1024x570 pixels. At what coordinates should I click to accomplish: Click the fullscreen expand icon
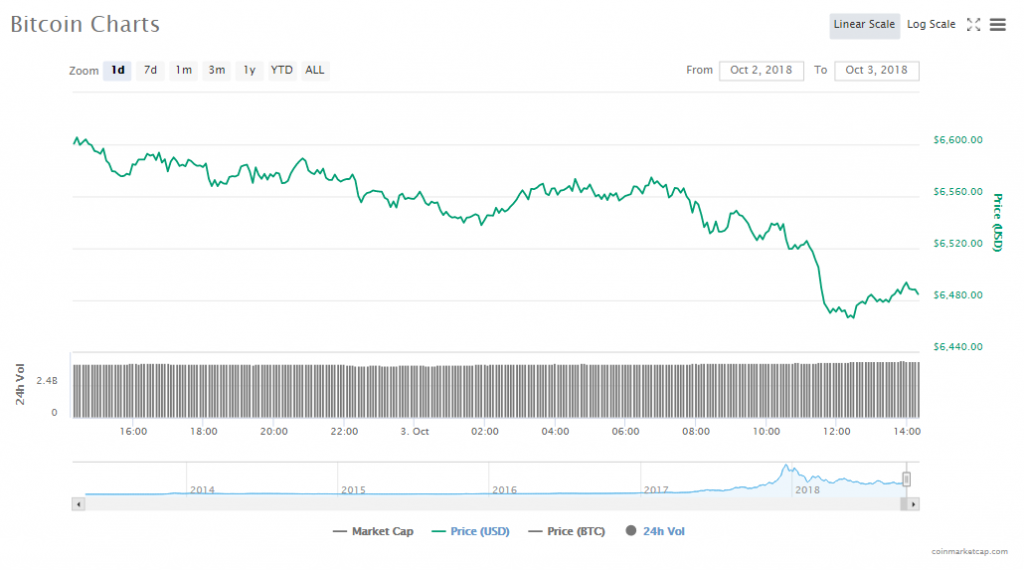[973, 25]
